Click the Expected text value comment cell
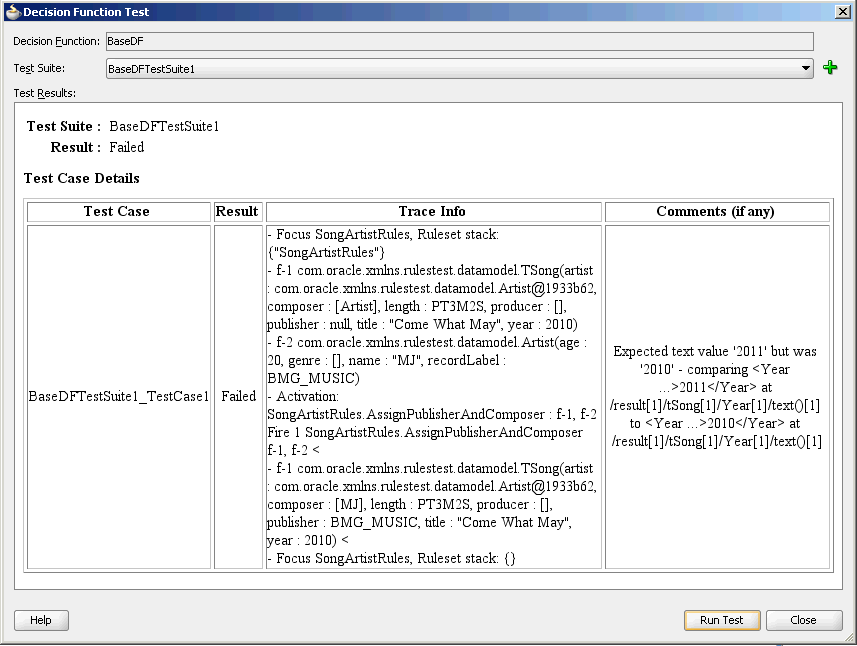This screenshot has width=857, height=646. (717, 397)
